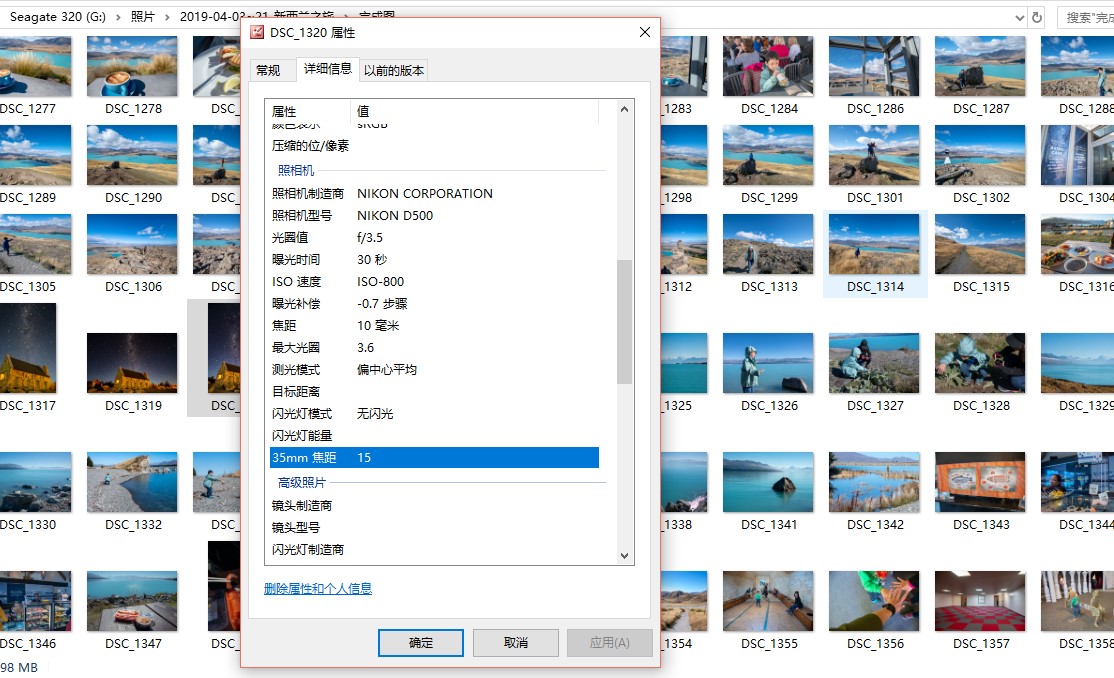The width and height of the screenshot is (1114, 678).
Task: Click the DSC_1320 dialog title bar icon
Action: (x=256, y=33)
